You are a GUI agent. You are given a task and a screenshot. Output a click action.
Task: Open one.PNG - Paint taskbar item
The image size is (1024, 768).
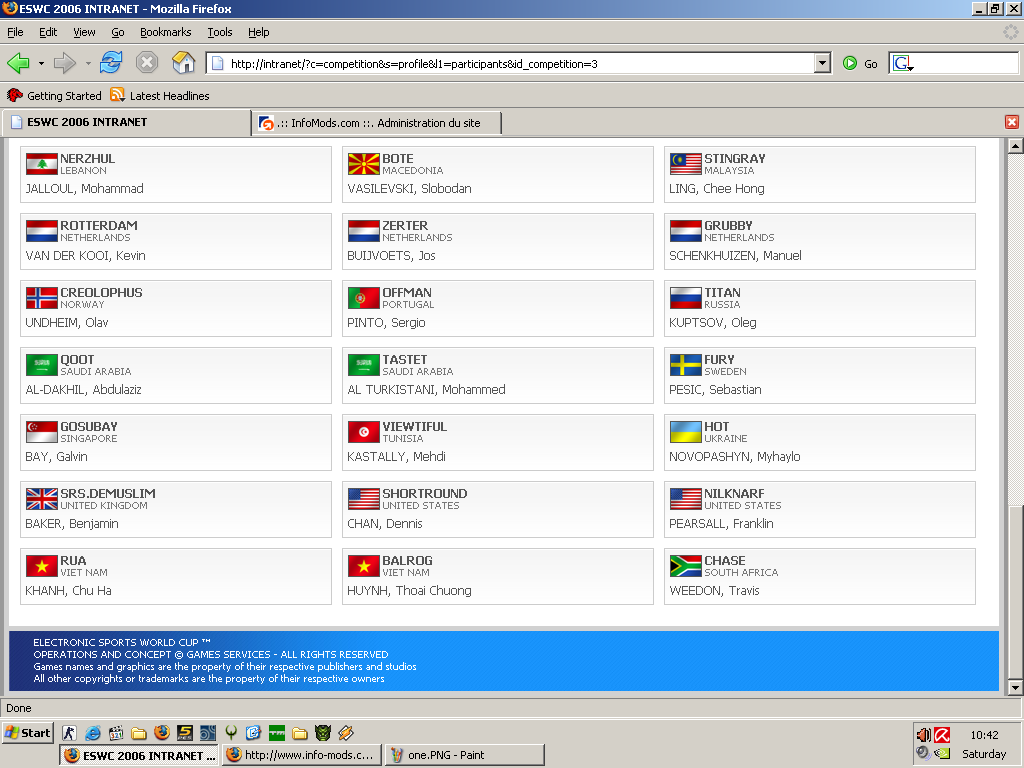465,755
